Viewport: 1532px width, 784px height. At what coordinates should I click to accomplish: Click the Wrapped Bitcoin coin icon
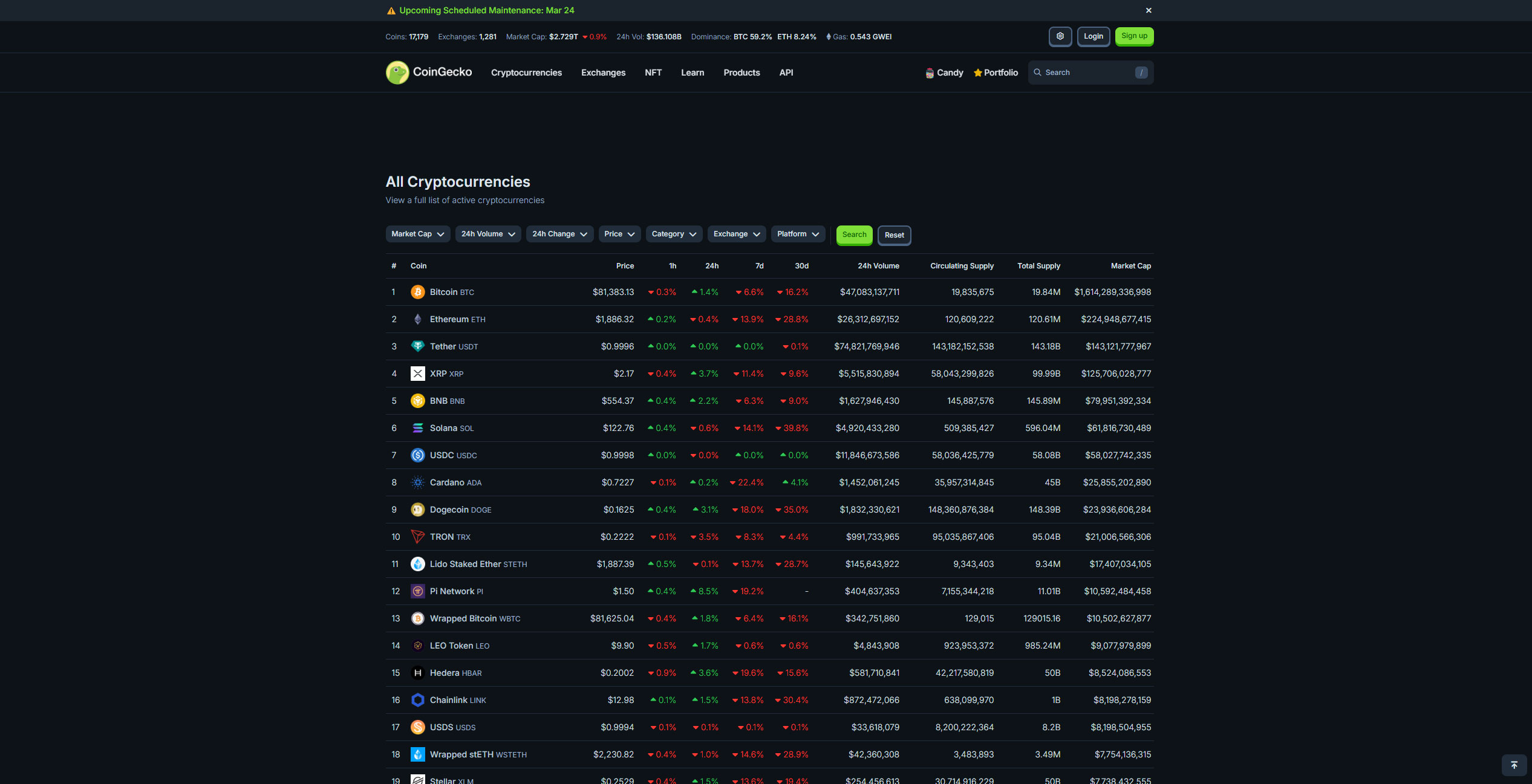coord(418,618)
